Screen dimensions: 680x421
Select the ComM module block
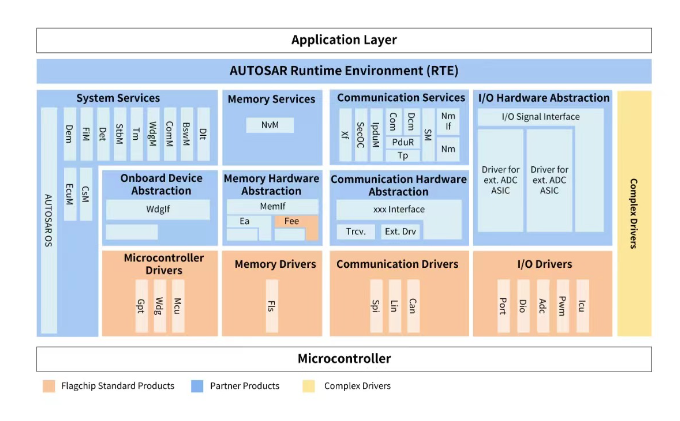(170, 134)
